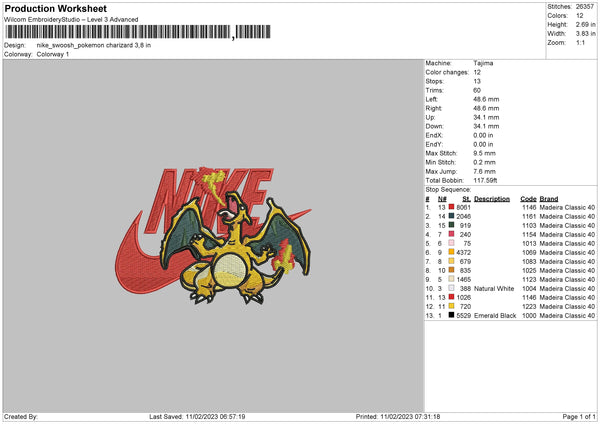Click the 'Color changes:' label
600x424 pixels.
pos(447,72)
